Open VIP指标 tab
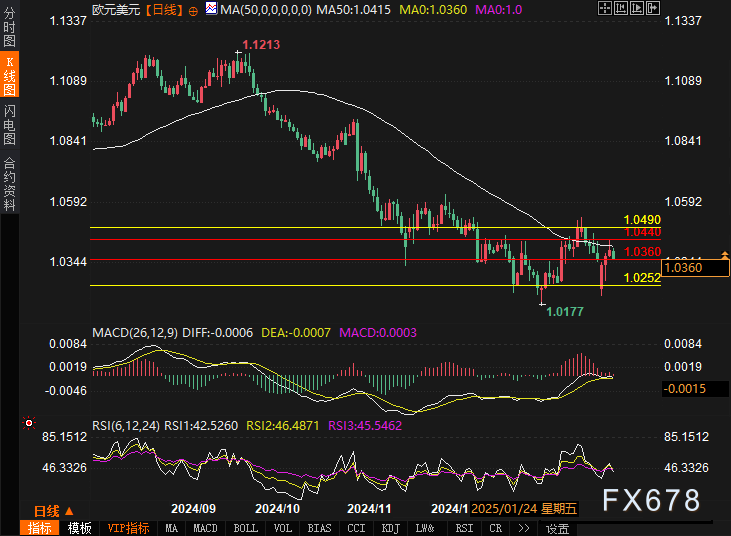 128,528
